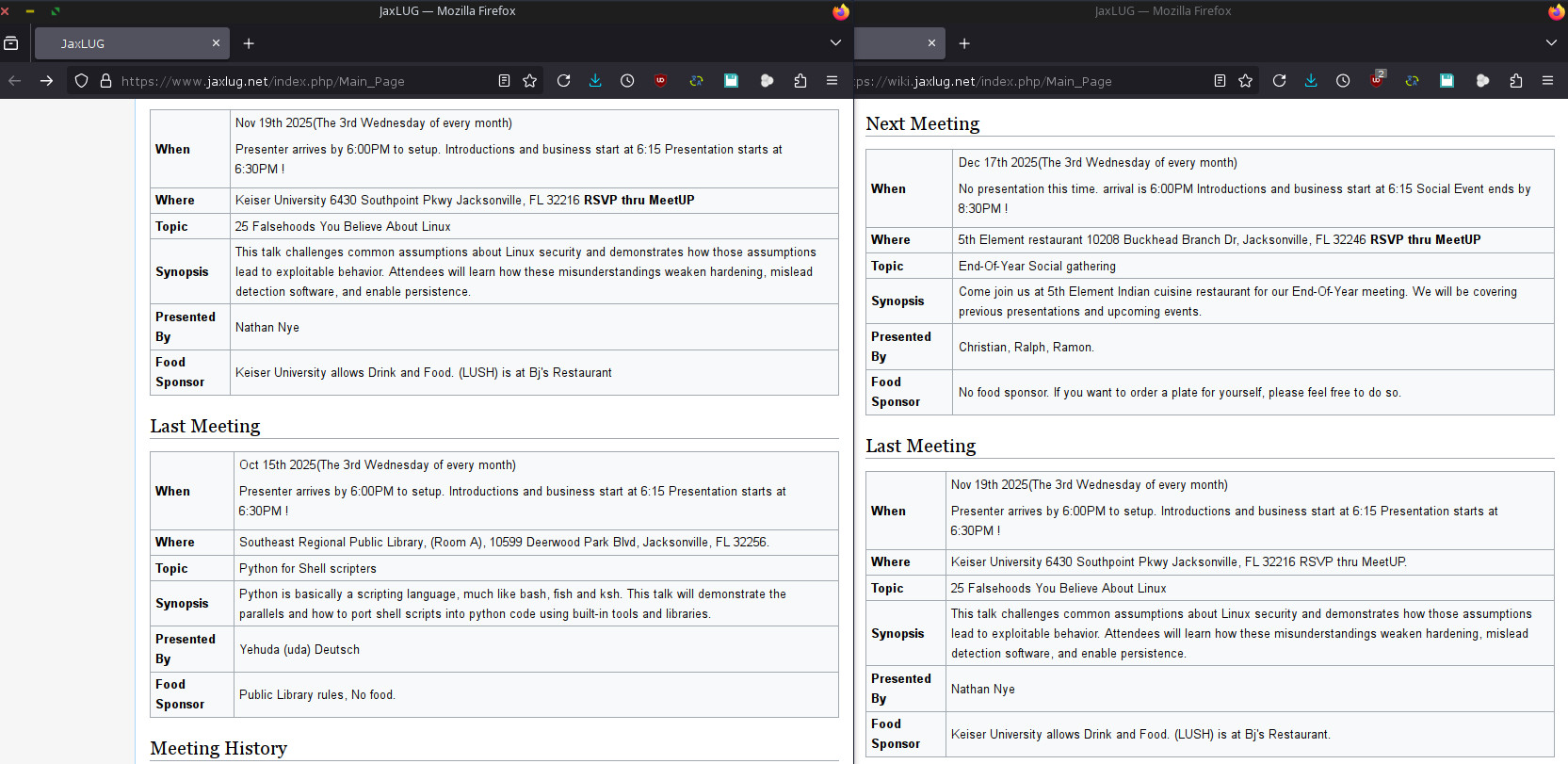The image size is (1568, 764).
Task: Click the wiki.jaxlug.net address bar on the right
Action: [x=1026, y=81]
